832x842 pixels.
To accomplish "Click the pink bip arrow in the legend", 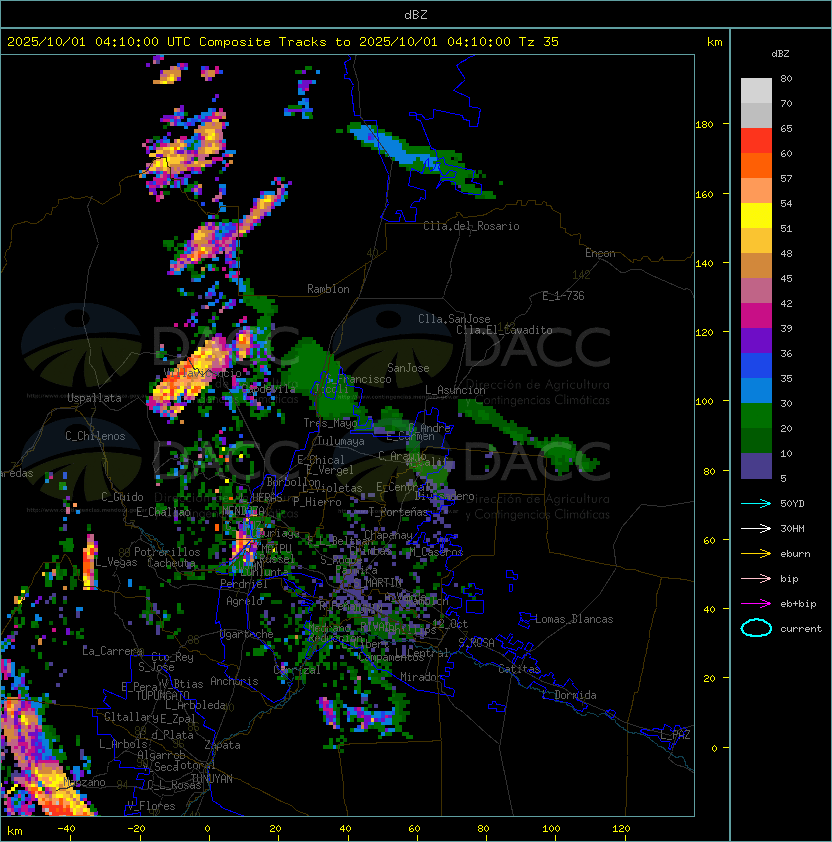I will 756,578.
